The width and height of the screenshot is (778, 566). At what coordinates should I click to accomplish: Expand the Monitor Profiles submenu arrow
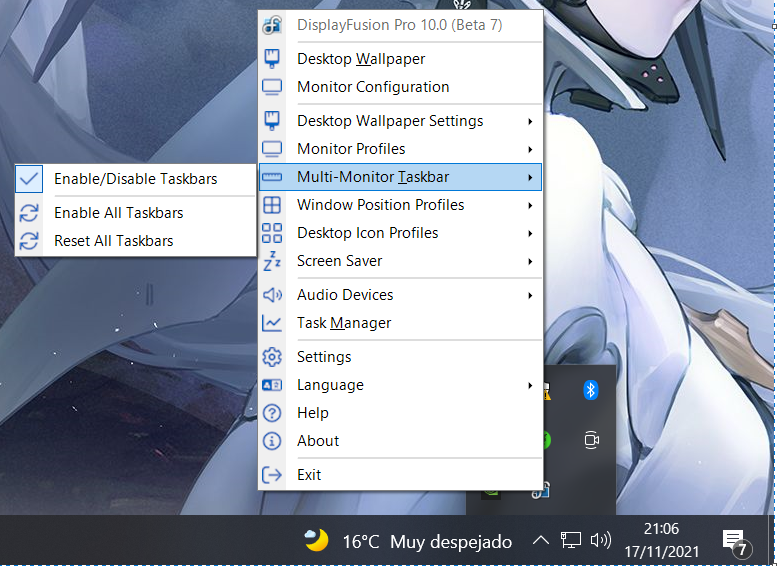[x=530, y=149]
